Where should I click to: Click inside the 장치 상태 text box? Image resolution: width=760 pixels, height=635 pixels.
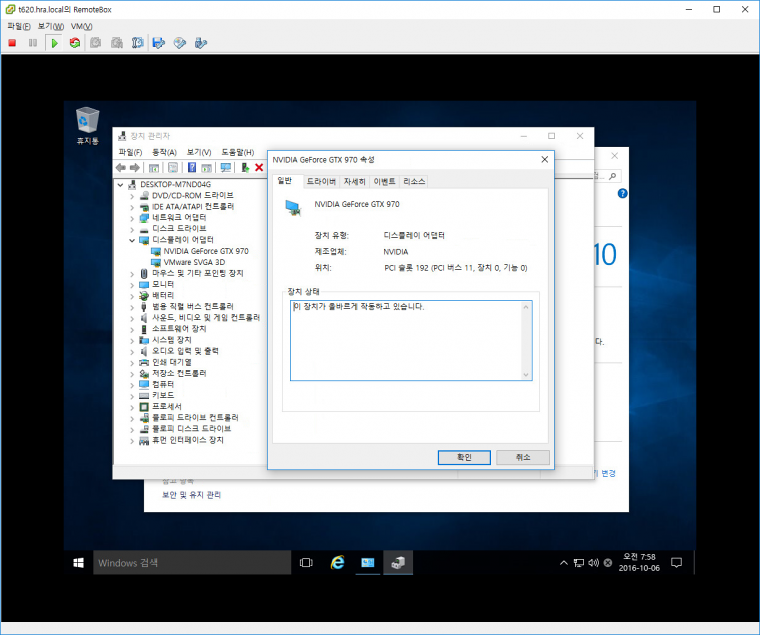click(x=411, y=340)
